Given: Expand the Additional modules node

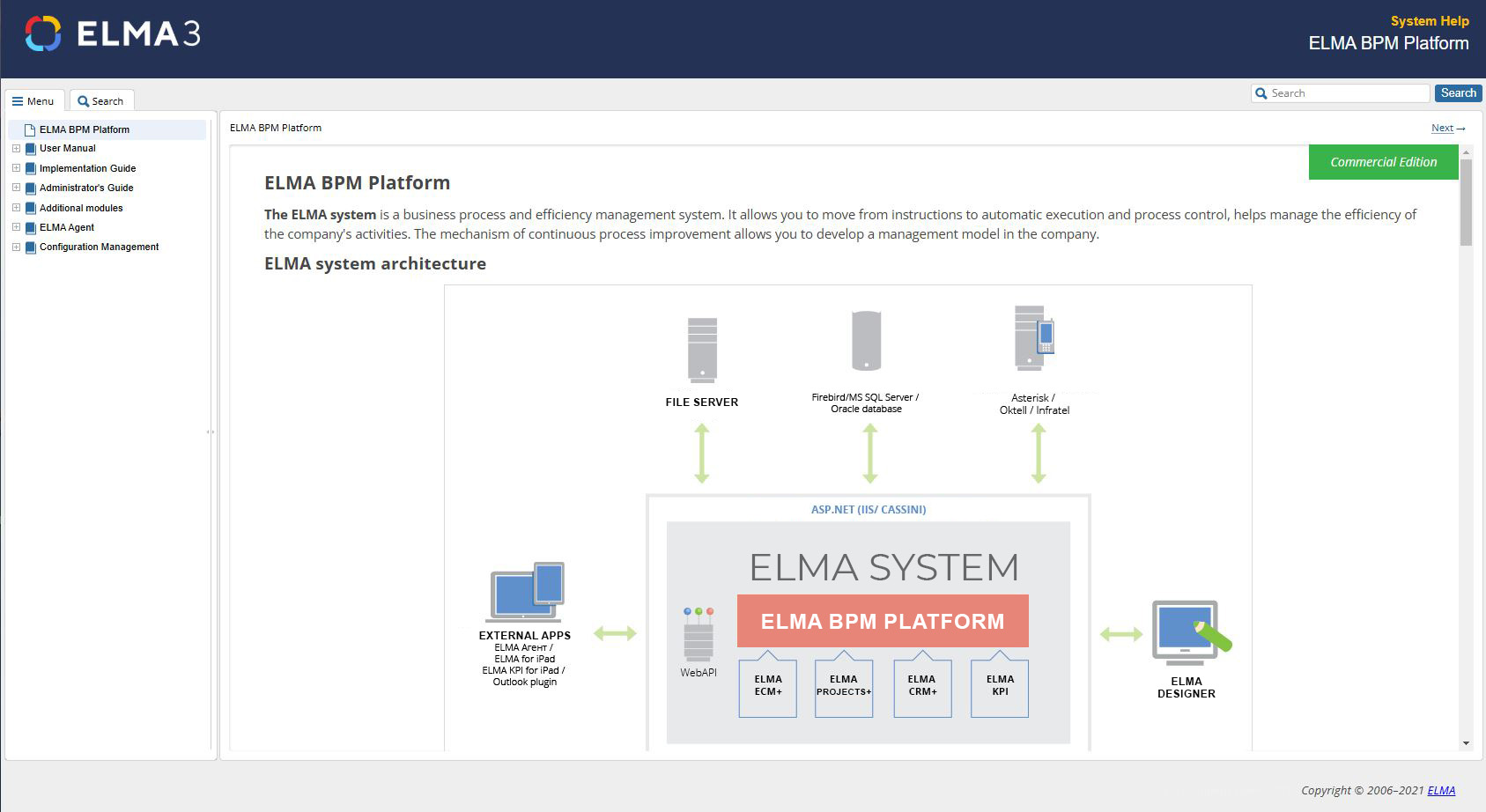Looking at the screenshot, I should click(x=16, y=208).
